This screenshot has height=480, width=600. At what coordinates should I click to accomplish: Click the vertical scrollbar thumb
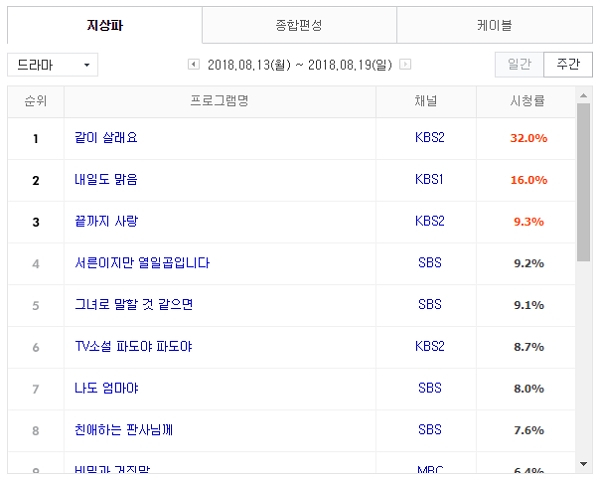pos(583,180)
